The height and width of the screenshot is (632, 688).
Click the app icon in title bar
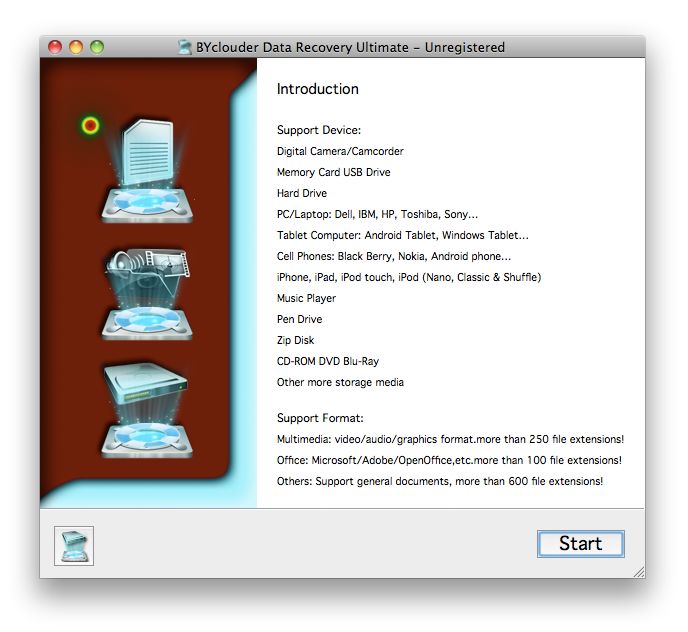185,47
